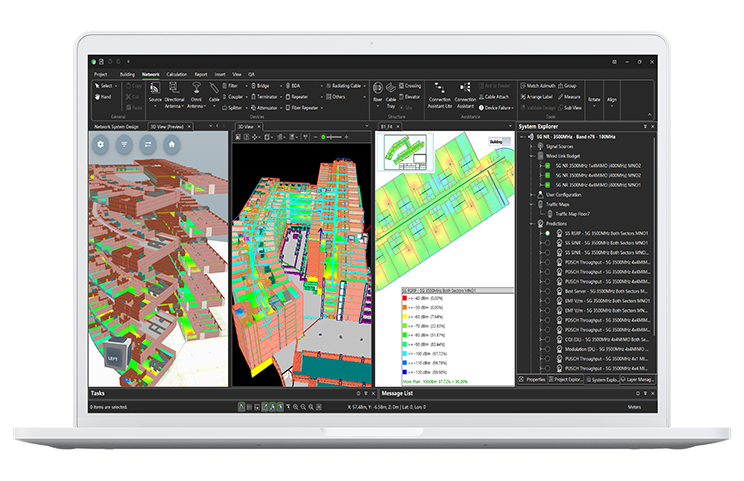
Task: Click the swap arrows button in 3D preview
Action: 148,144
